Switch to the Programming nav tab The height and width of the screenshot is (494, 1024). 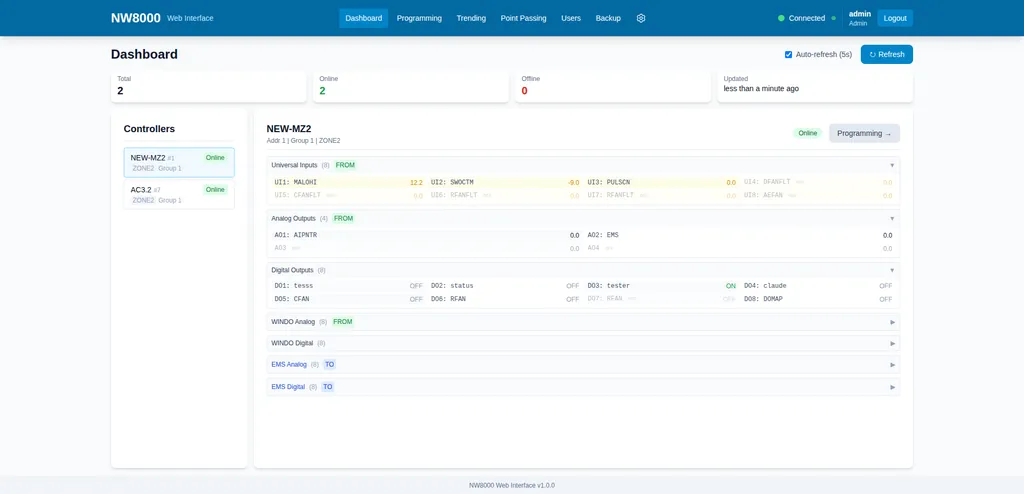point(419,18)
